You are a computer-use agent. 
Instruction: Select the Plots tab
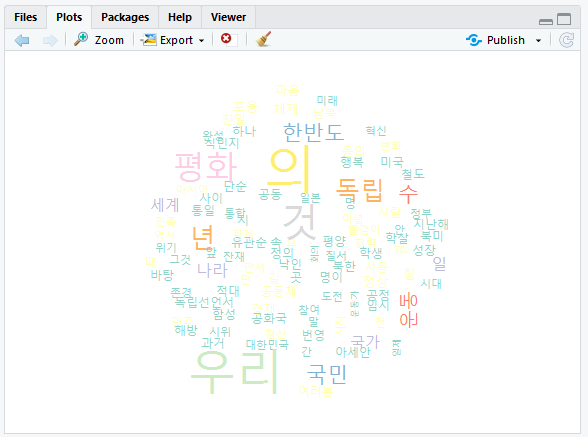(69, 17)
